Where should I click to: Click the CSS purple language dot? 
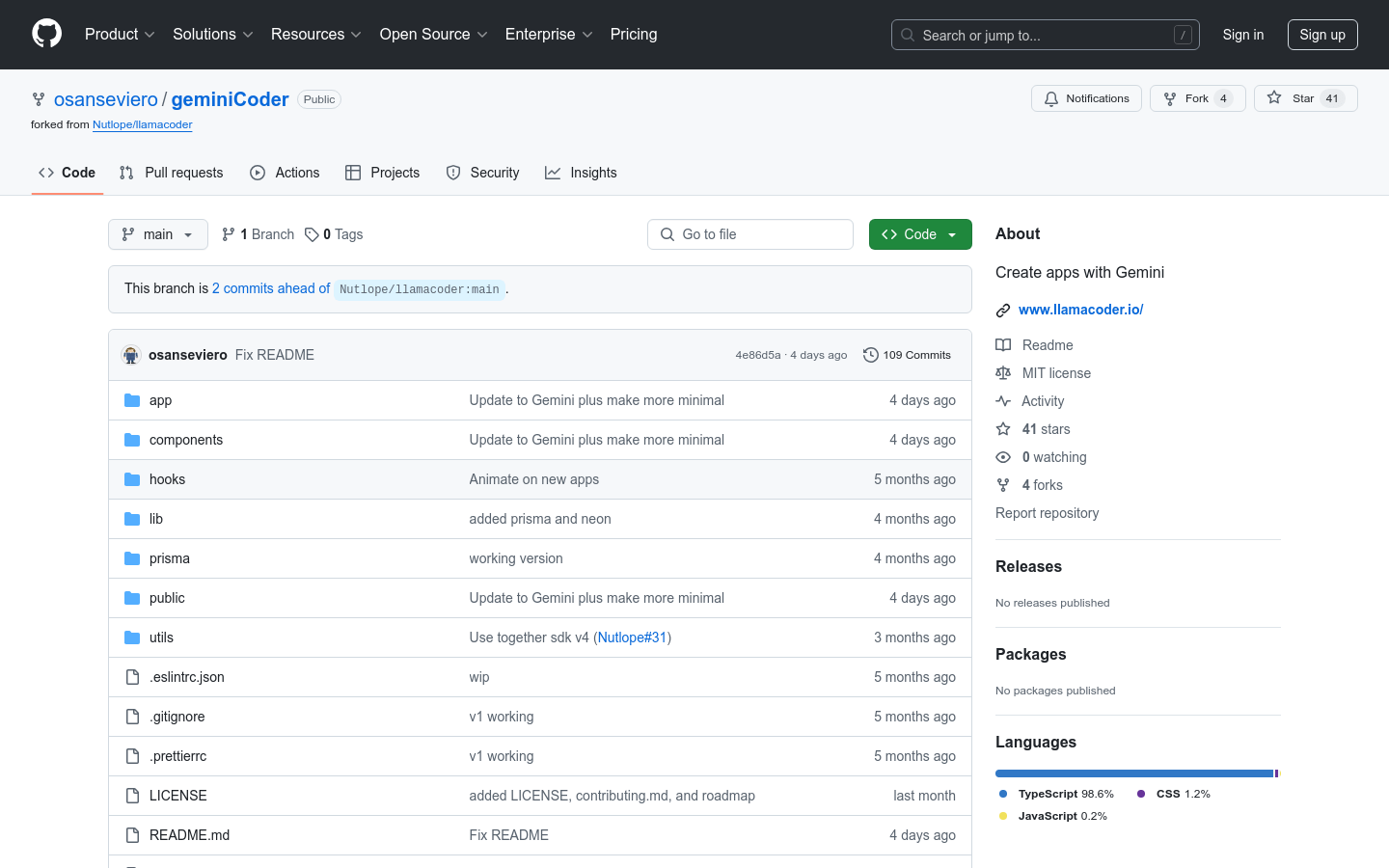[x=1141, y=794]
